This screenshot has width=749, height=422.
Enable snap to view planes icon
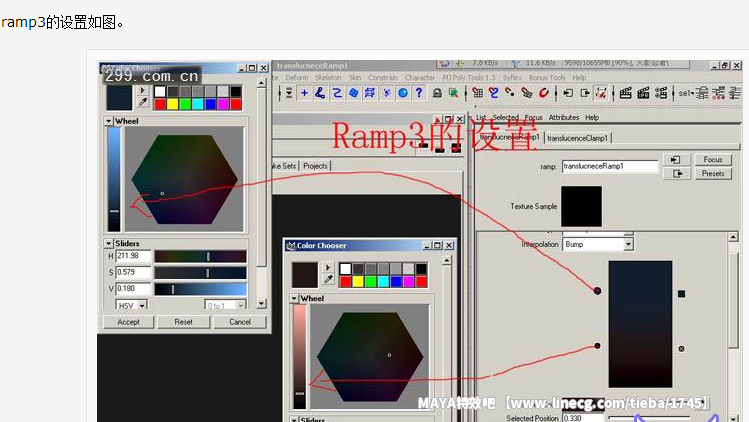tap(526, 93)
